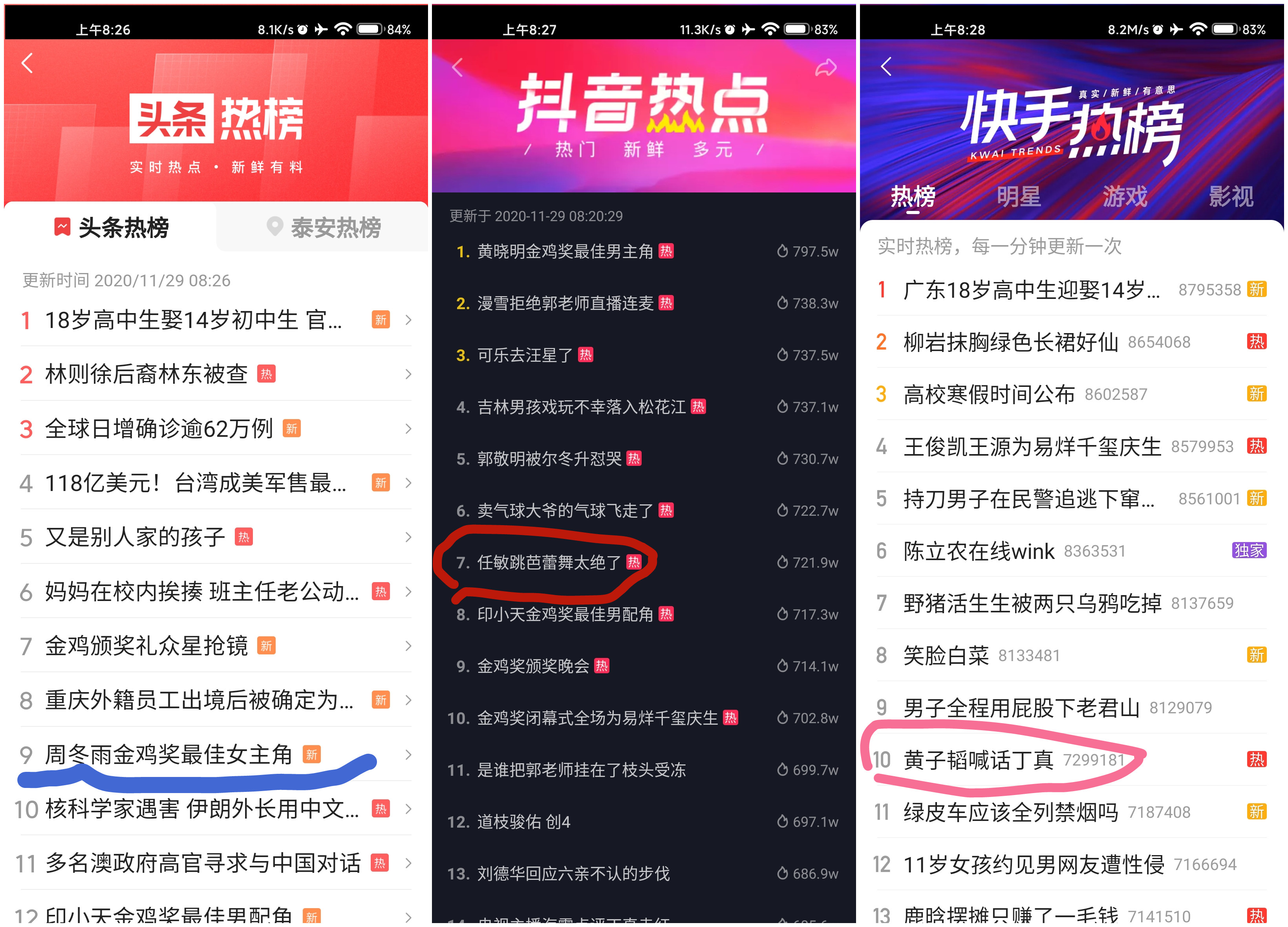Go back from the 抖音热点 page
The image size is (1288, 927).
(x=457, y=67)
